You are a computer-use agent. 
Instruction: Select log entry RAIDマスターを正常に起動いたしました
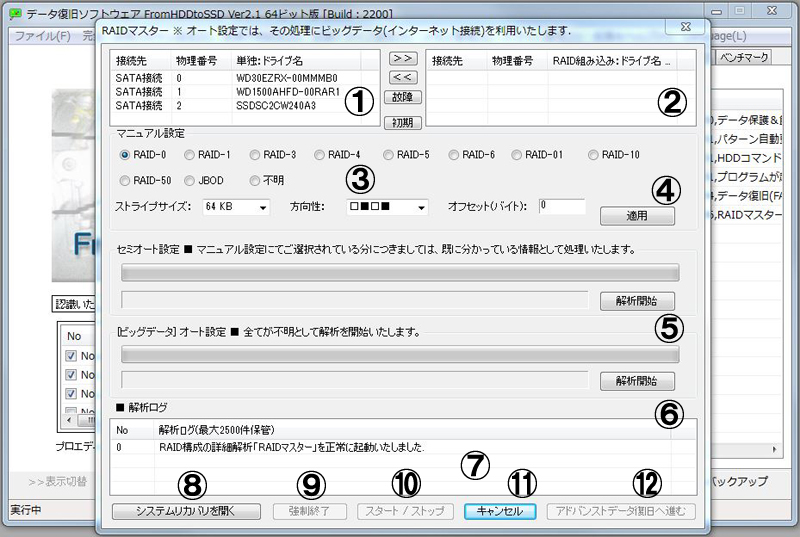(403, 447)
